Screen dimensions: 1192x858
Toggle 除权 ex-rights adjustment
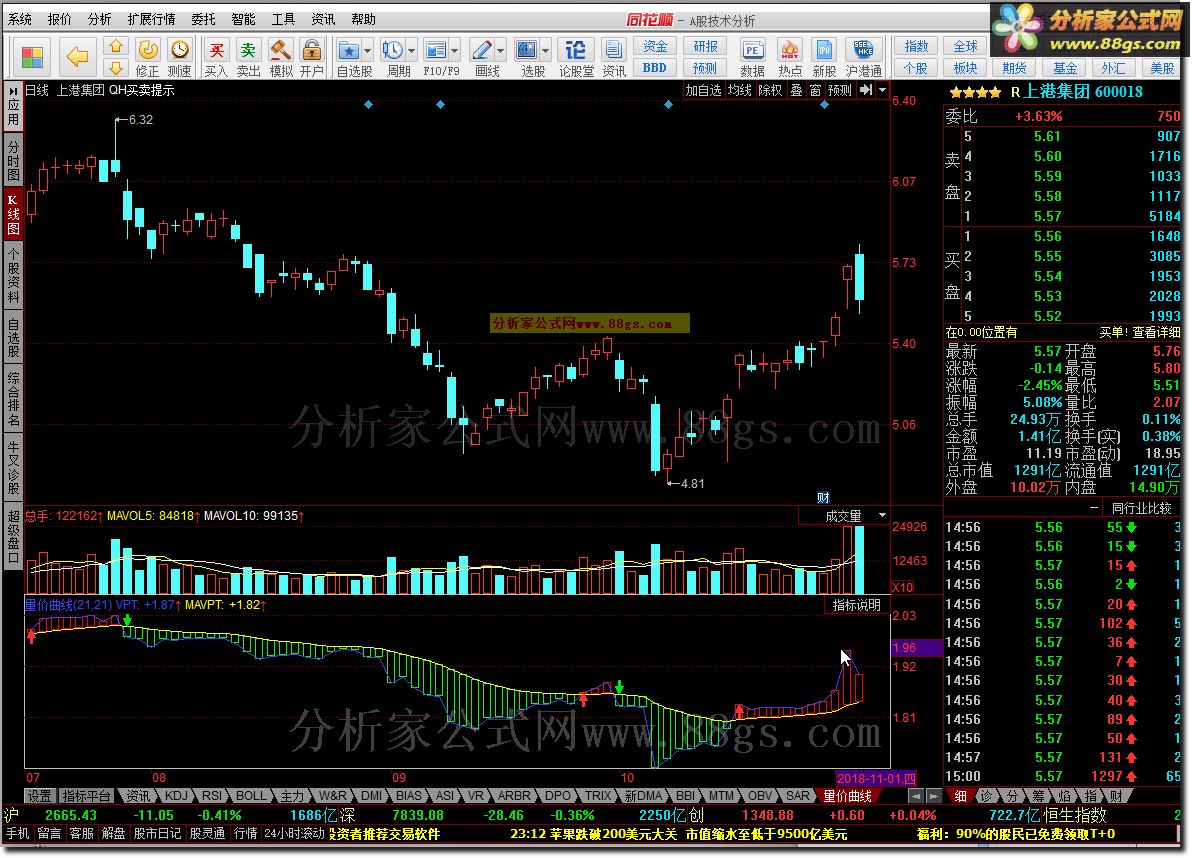coord(769,90)
